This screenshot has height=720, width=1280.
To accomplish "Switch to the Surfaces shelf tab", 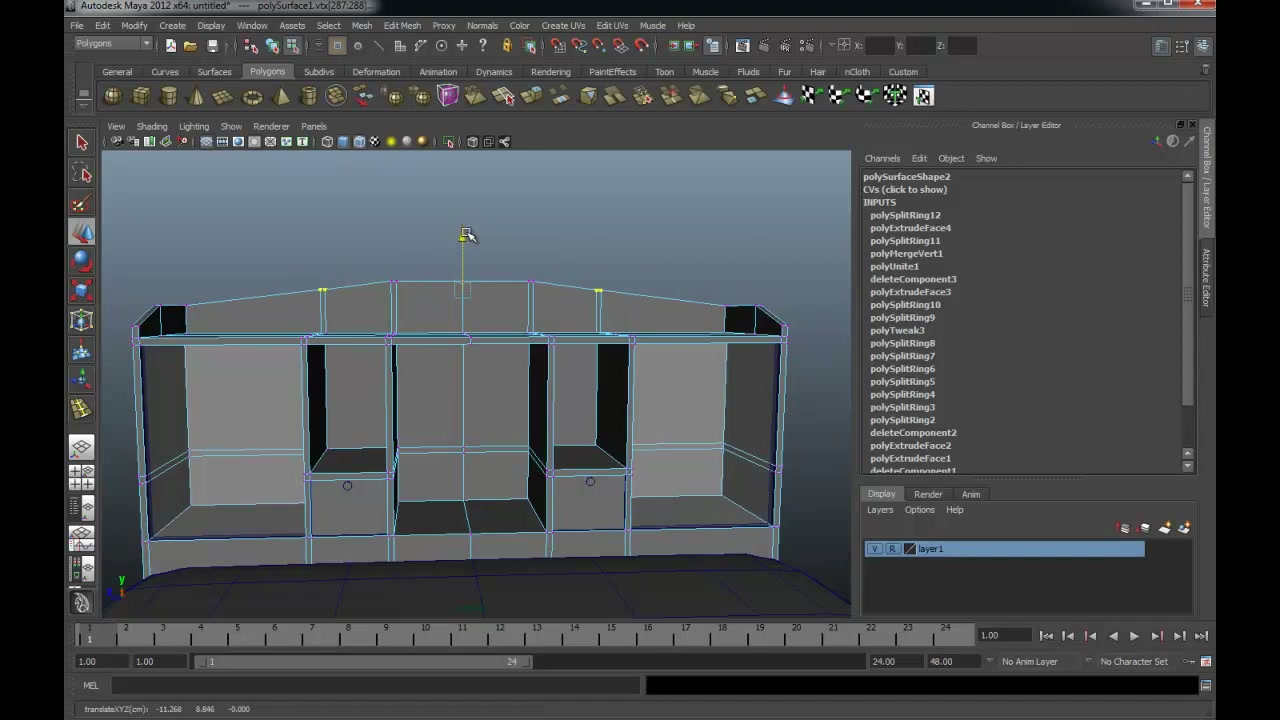I will pyautogui.click(x=214, y=72).
